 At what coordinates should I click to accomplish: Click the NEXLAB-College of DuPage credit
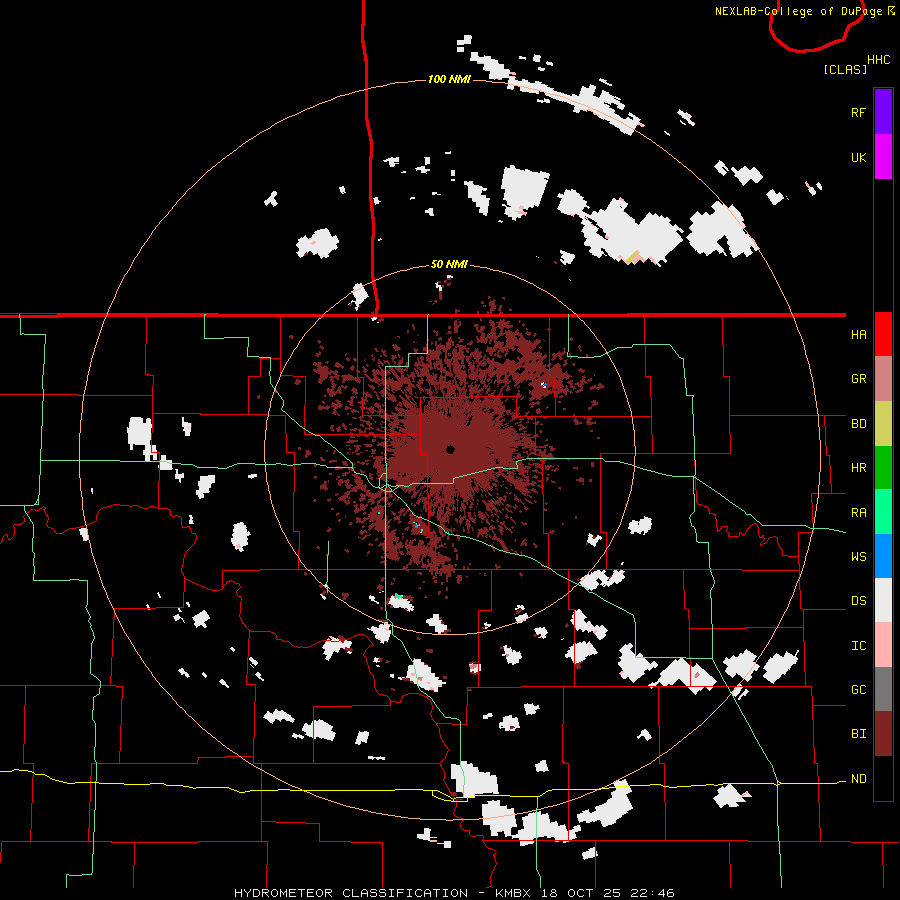804,11
